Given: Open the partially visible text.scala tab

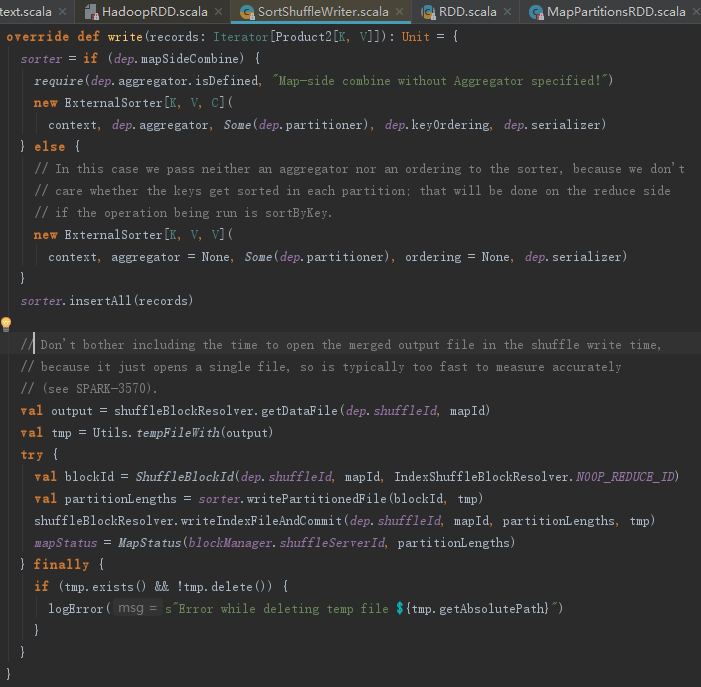Looking at the screenshot, I should click(25, 12).
